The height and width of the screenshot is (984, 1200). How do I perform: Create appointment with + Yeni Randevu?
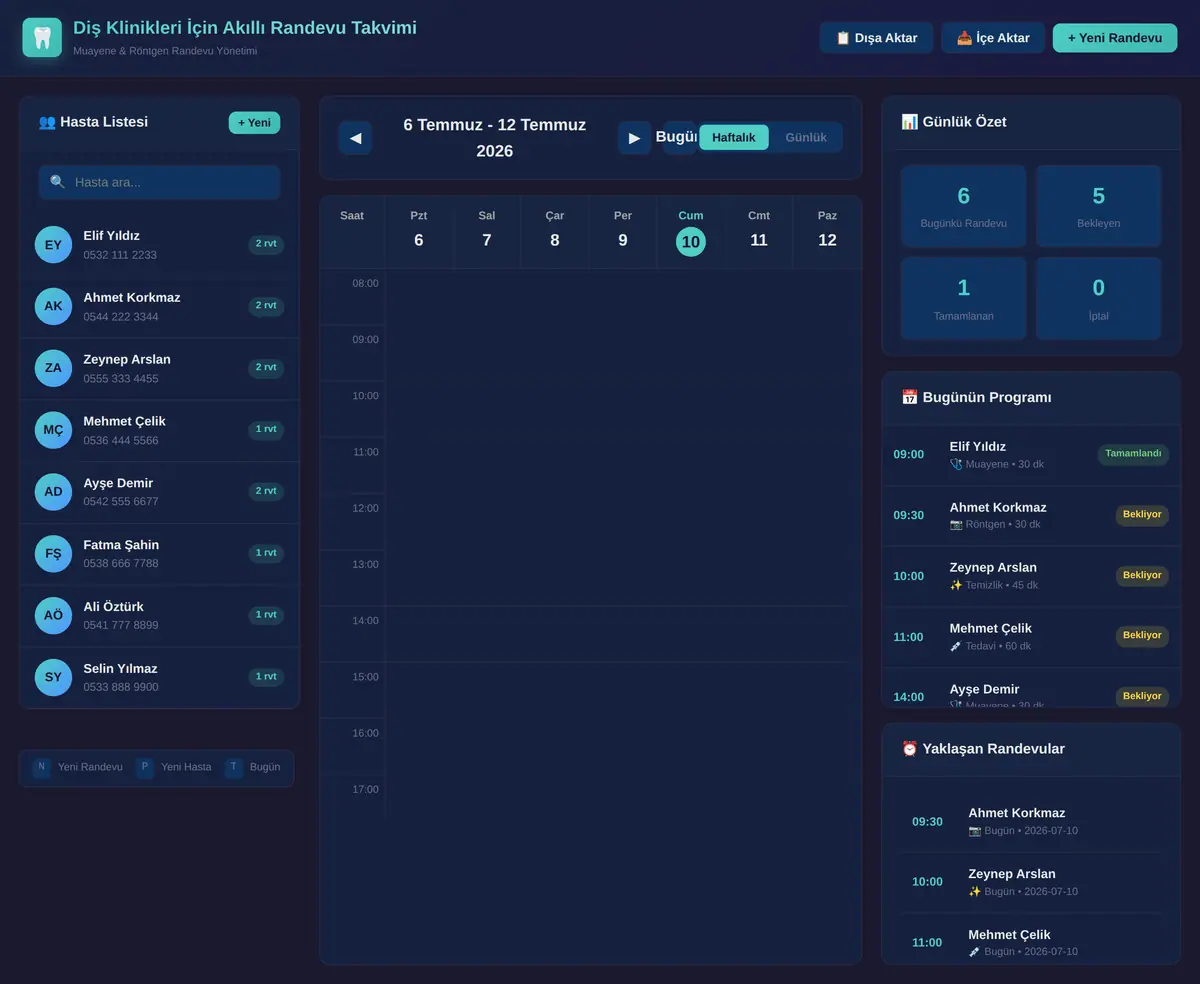pyautogui.click(x=1115, y=38)
